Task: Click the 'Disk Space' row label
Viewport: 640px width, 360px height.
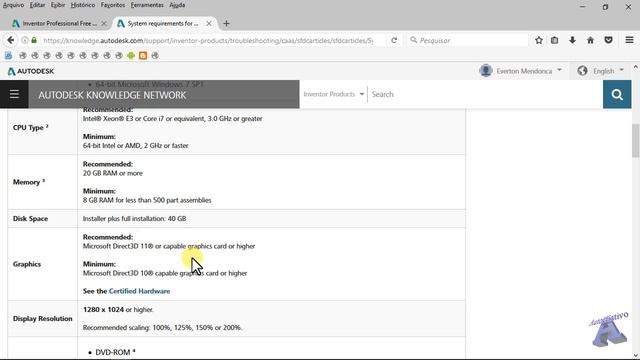Action: [x=30, y=219]
